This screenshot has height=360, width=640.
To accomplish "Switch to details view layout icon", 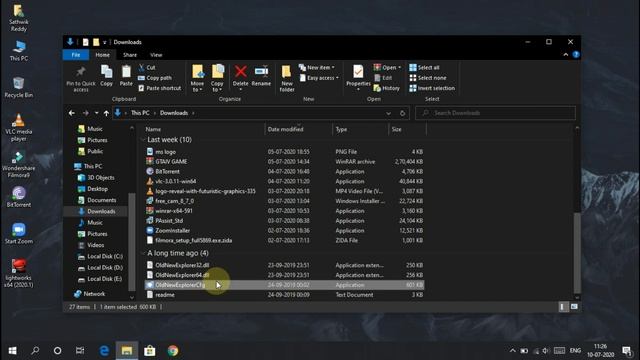I will coord(562,307).
